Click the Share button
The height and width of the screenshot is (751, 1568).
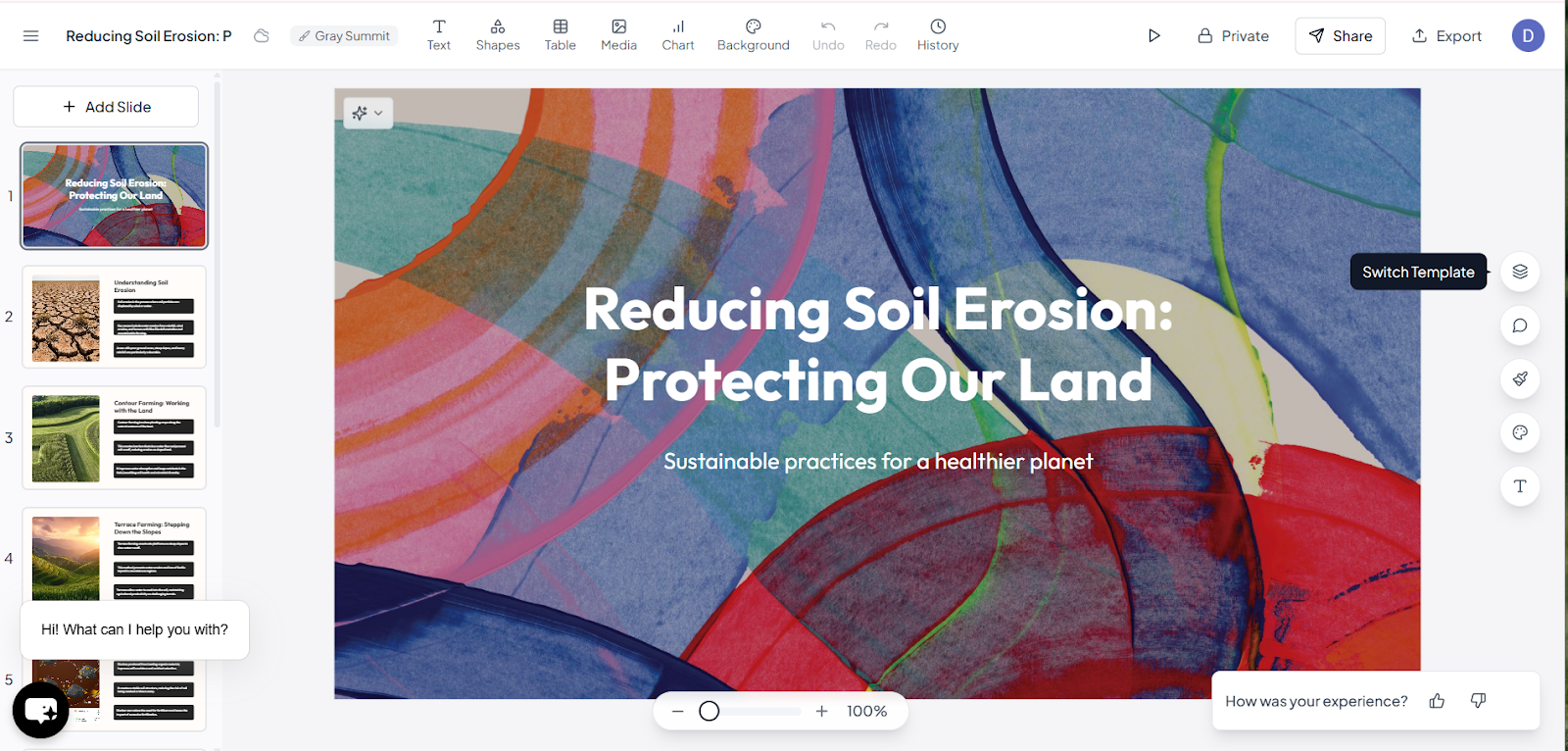click(1340, 36)
